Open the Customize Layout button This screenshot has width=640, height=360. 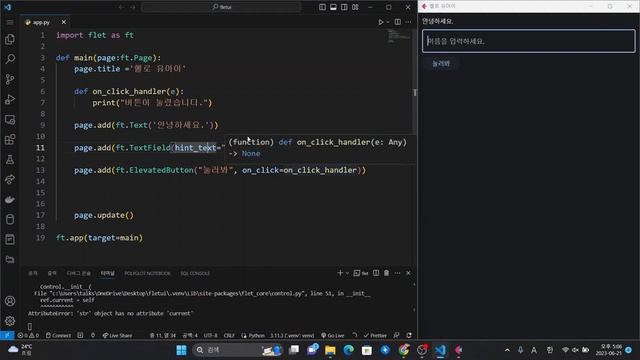[355, 7]
